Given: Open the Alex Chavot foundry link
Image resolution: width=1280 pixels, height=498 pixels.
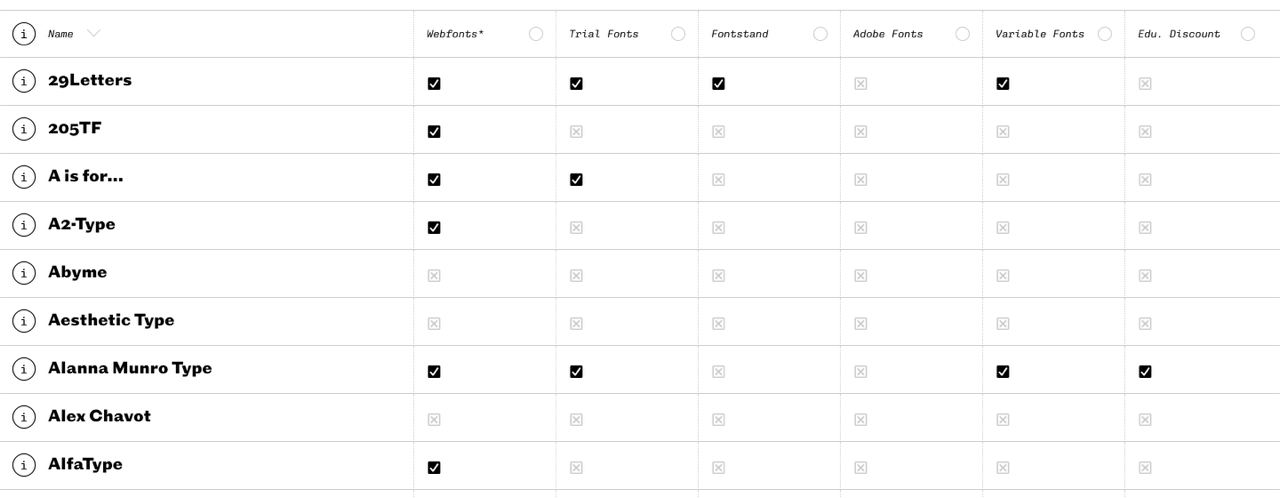Looking at the screenshot, I should click(x=99, y=416).
